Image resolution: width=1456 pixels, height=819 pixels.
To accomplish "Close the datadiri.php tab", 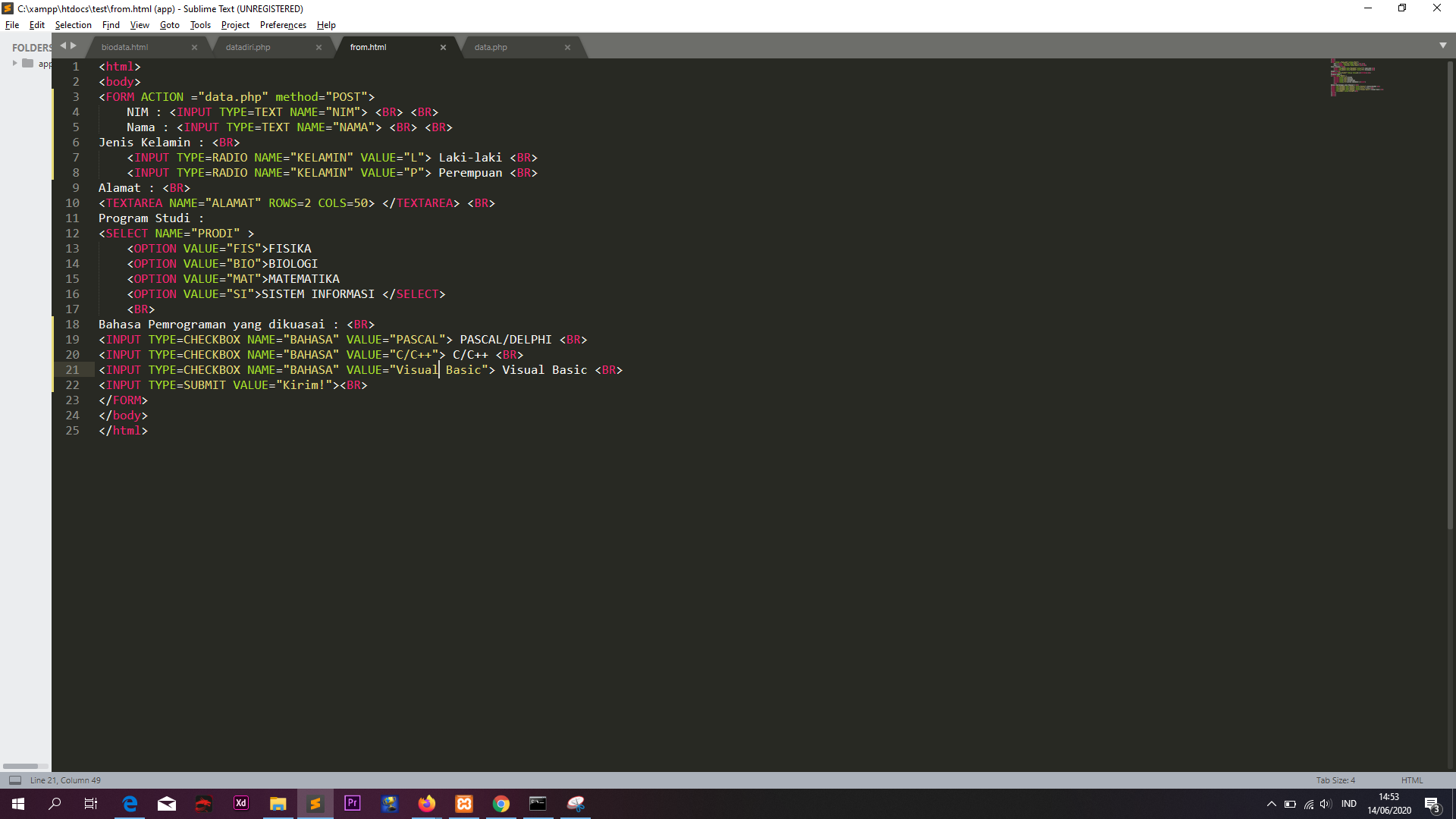I will pos(318,47).
